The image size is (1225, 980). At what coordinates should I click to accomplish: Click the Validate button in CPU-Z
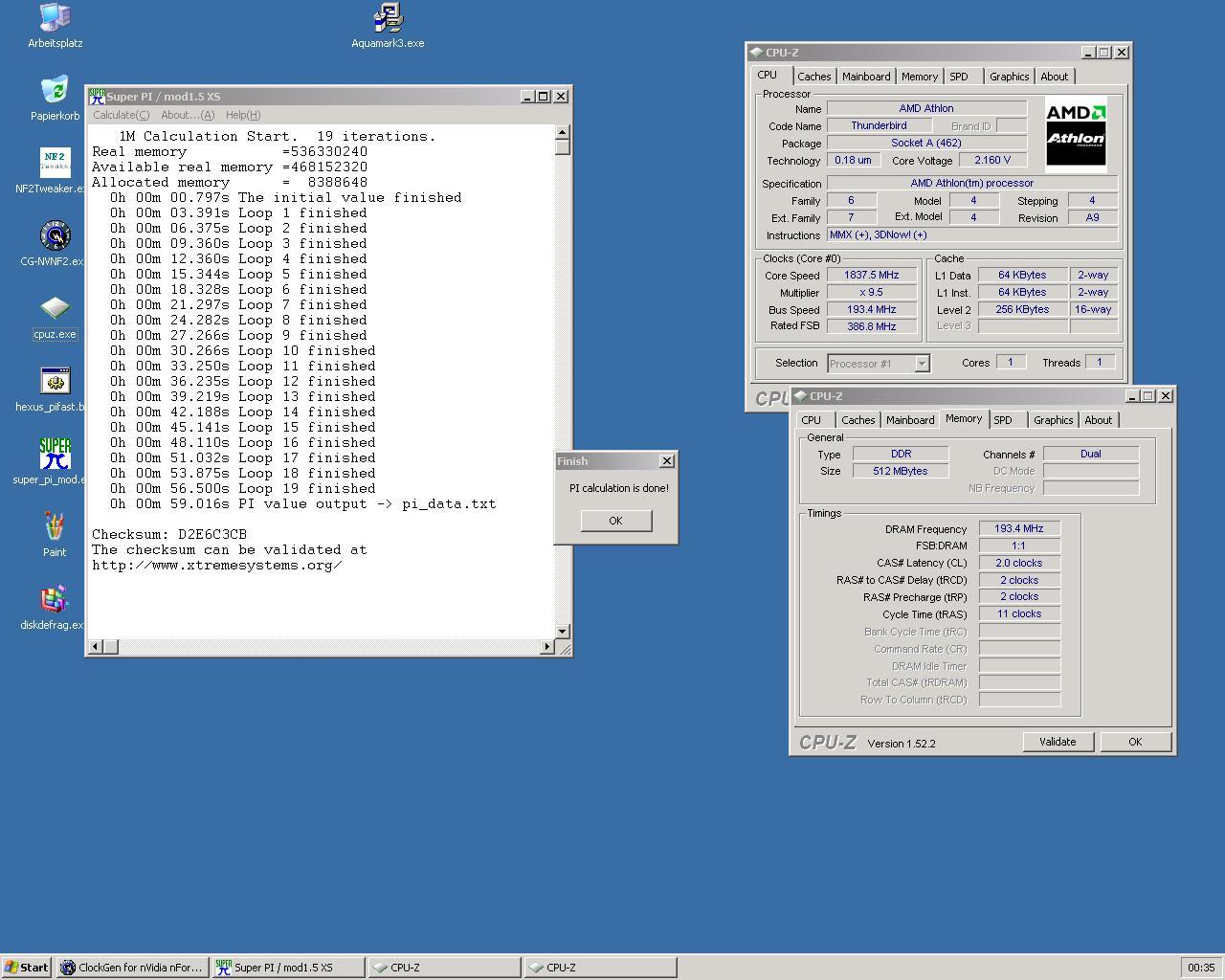click(1058, 742)
